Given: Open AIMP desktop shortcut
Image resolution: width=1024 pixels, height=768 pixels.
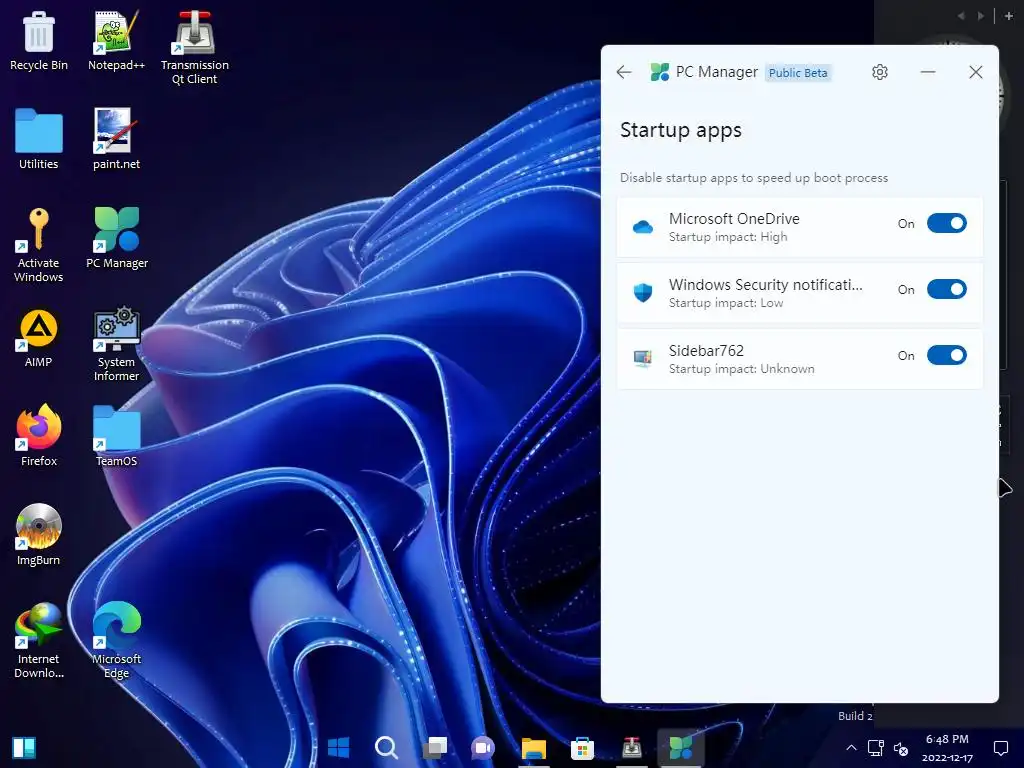Looking at the screenshot, I should (x=39, y=337).
